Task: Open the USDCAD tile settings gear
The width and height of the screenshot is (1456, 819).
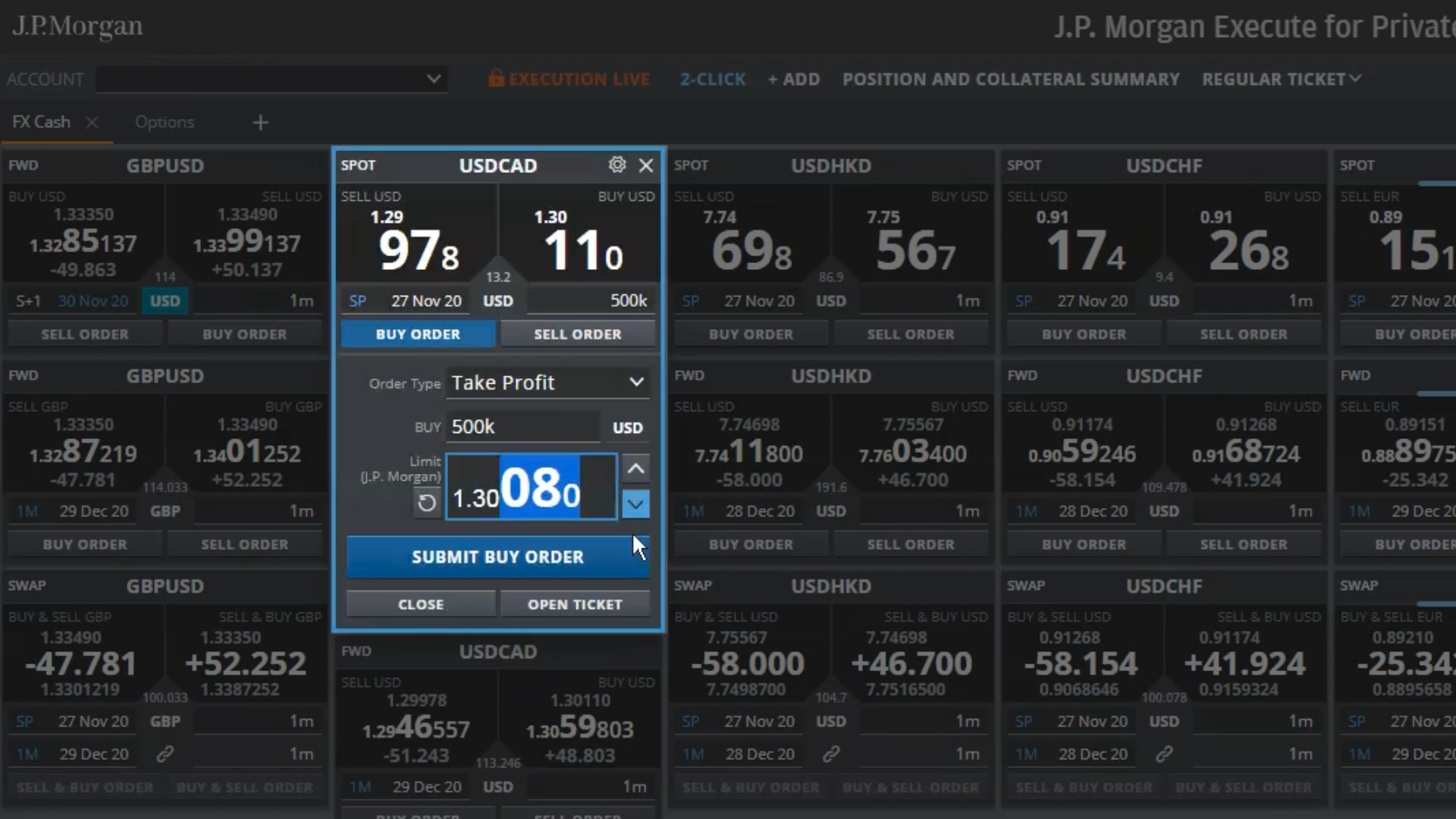Action: pyautogui.click(x=617, y=165)
